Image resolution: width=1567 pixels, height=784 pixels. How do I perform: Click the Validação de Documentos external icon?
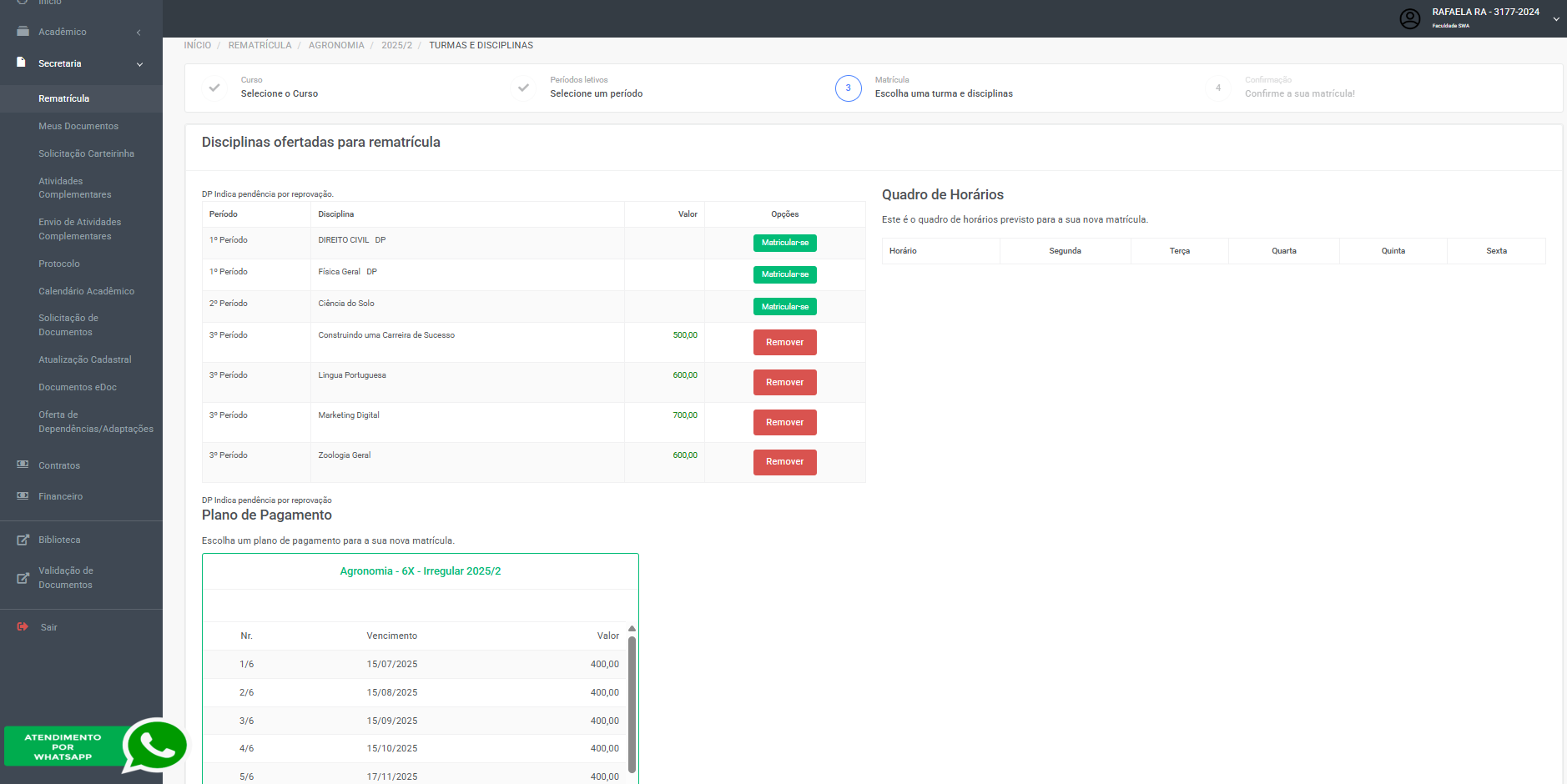(x=23, y=577)
